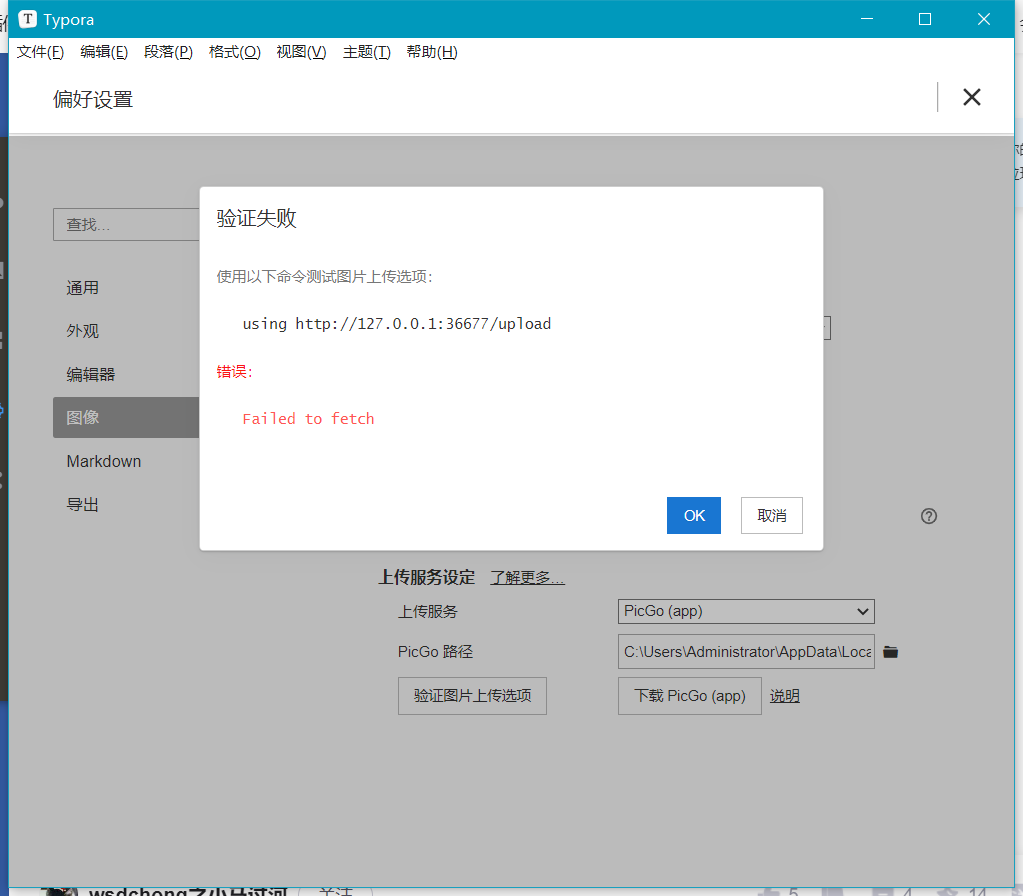The height and width of the screenshot is (896, 1023).
Task: Click OK in the 验证失败 dialog
Action: (694, 516)
